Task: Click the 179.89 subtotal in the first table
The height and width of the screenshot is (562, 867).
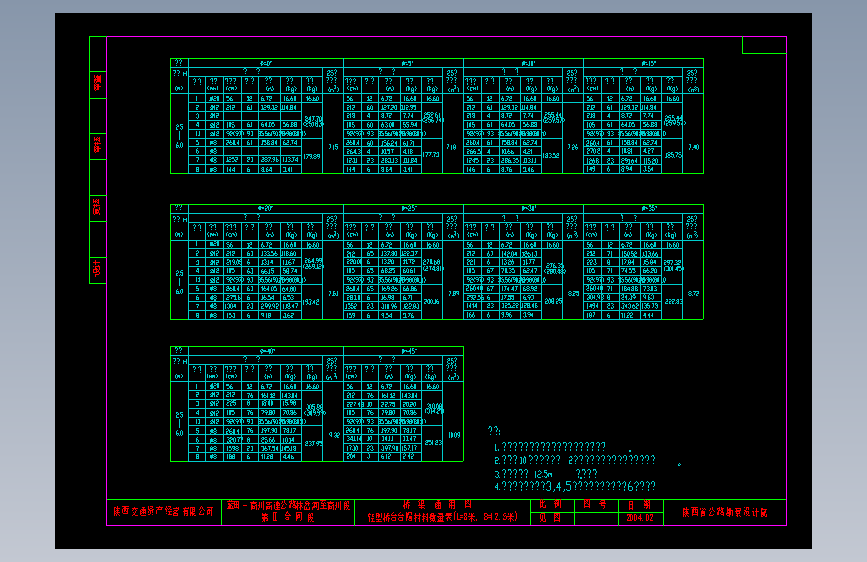Action: point(311,157)
